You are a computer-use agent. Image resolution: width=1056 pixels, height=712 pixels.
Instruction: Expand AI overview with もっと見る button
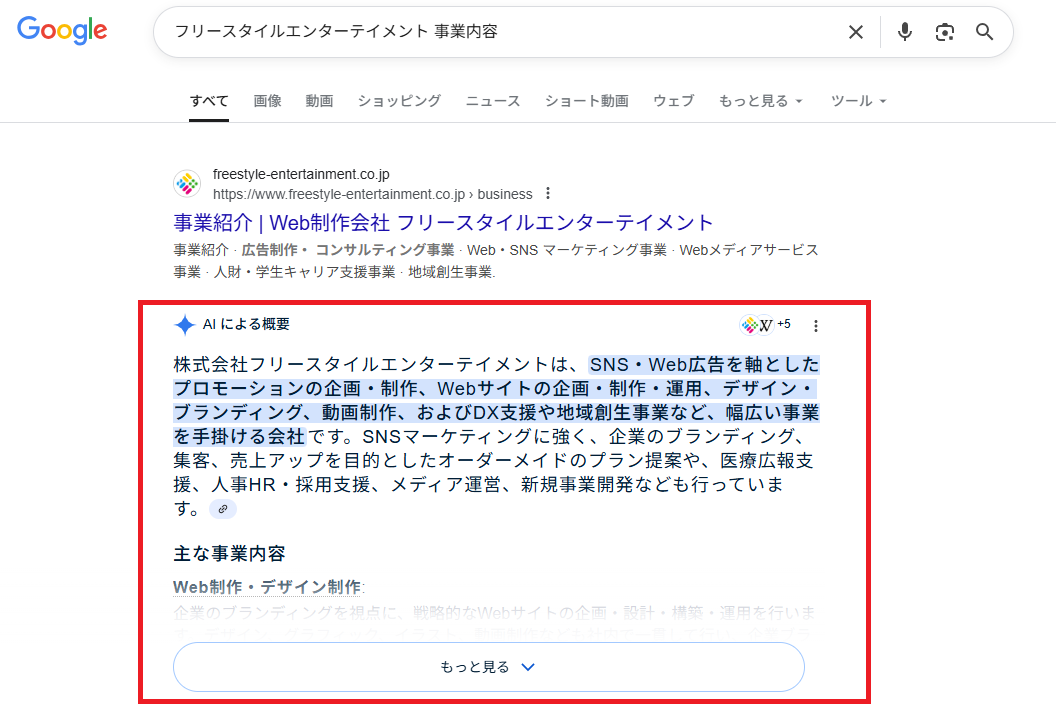click(x=488, y=667)
